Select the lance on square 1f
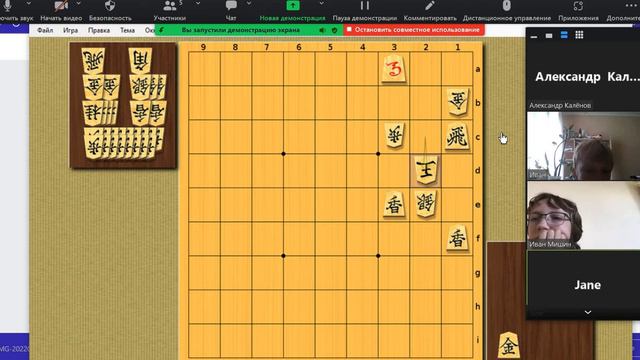Image resolution: width=640 pixels, height=360 pixels. coord(458,238)
